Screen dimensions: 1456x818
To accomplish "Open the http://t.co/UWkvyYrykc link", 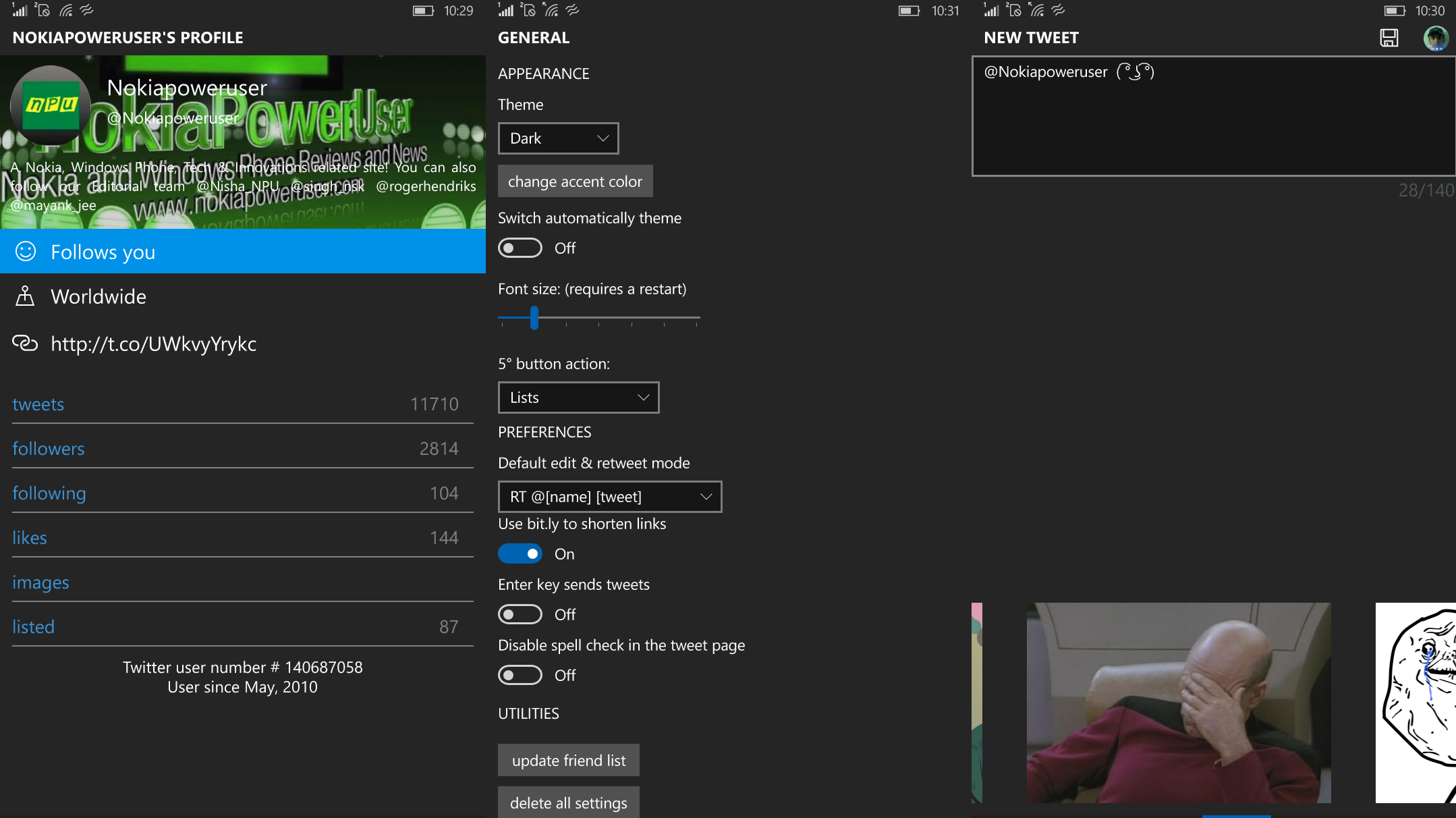I will 154,344.
